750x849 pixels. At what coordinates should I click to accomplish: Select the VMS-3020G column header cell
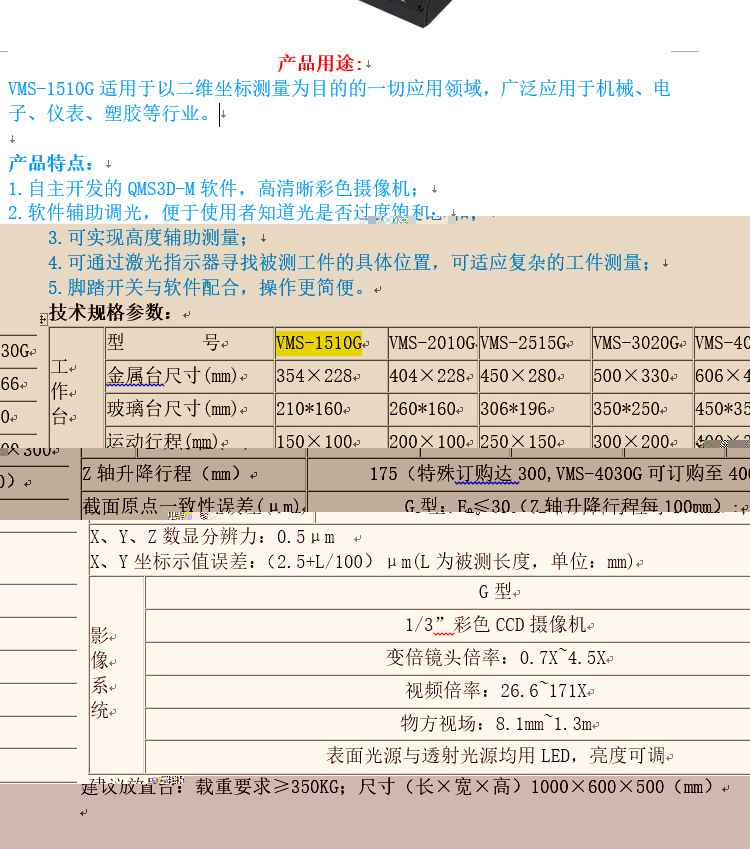pyautogui.click(x=641, y=343)
